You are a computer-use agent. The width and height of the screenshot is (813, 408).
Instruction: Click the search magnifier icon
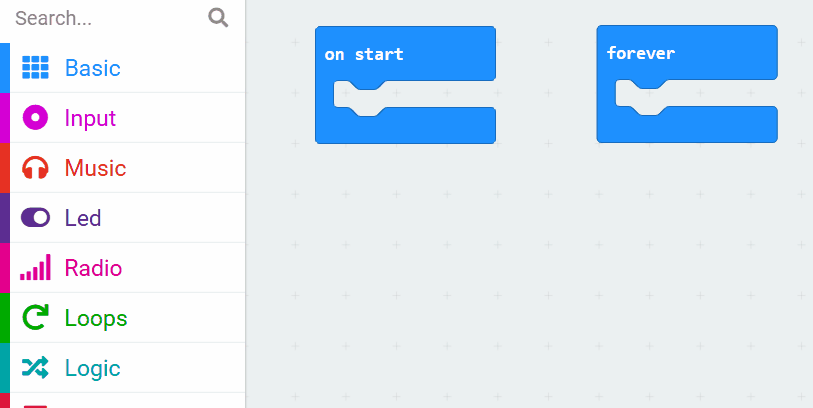coord(218,17)
